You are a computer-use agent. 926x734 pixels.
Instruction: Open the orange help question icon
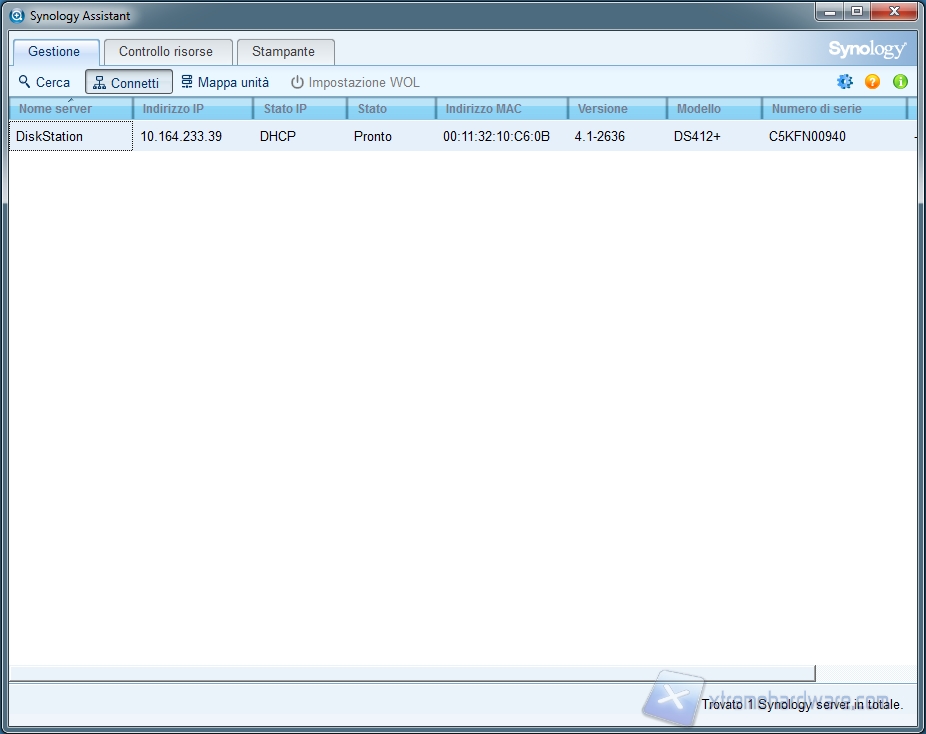[872, 82]
